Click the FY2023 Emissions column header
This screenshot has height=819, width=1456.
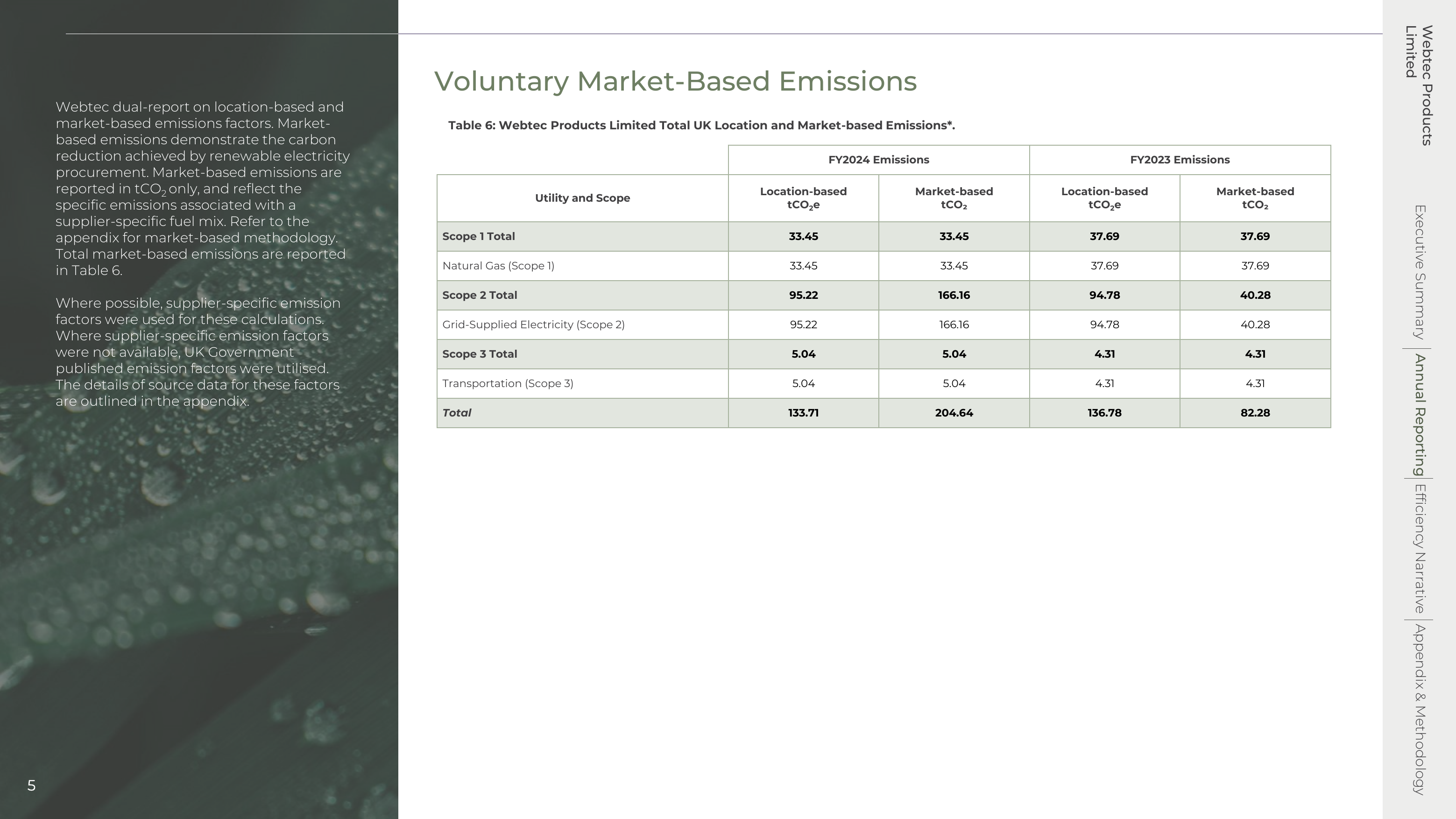point(1180,160)
